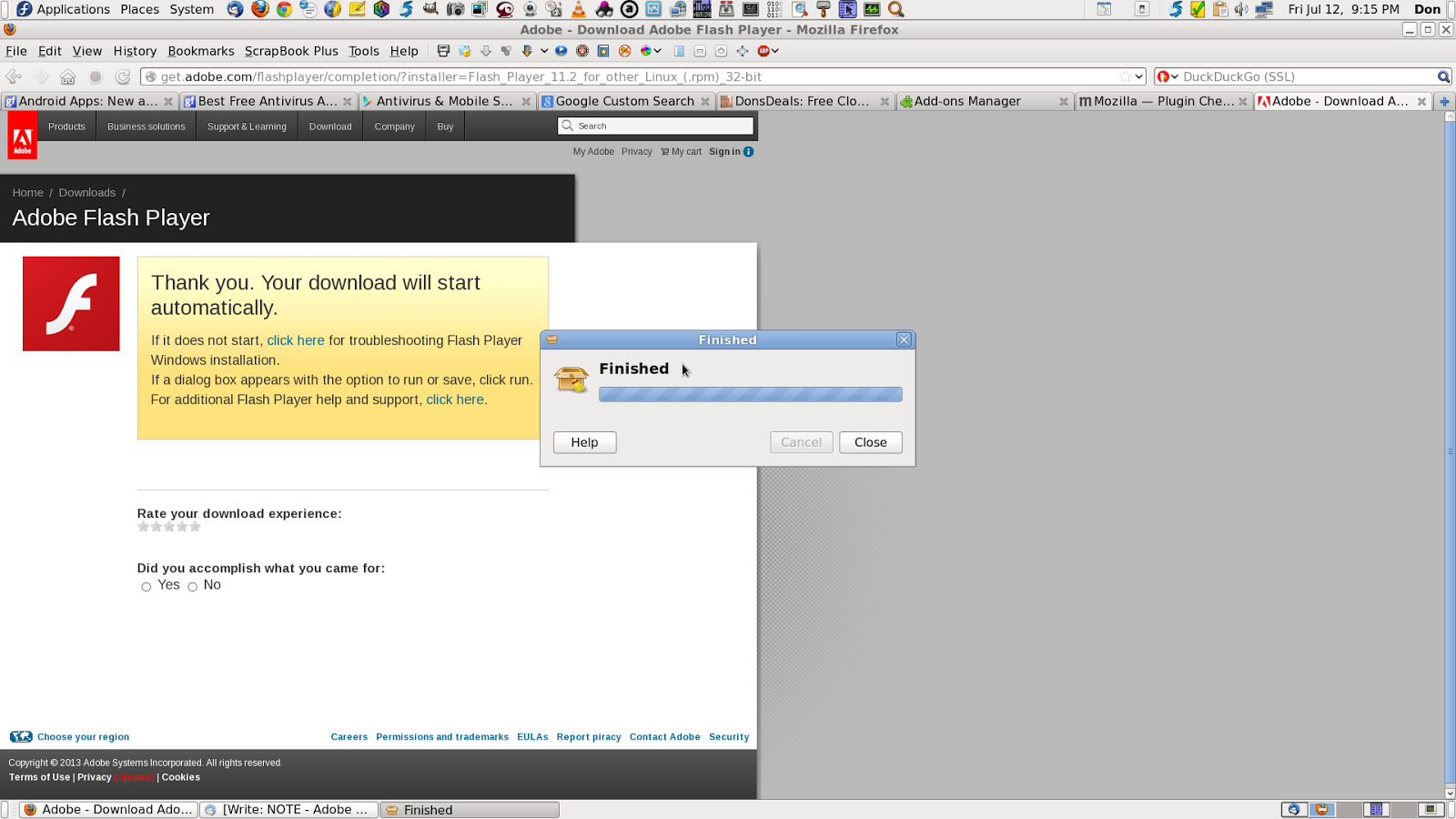The height and width of the screenshot is (819, 1456).
Task: Switch to the Write: NOTE taskbar window
Action: pyautogui.click(x=288, y=809)
